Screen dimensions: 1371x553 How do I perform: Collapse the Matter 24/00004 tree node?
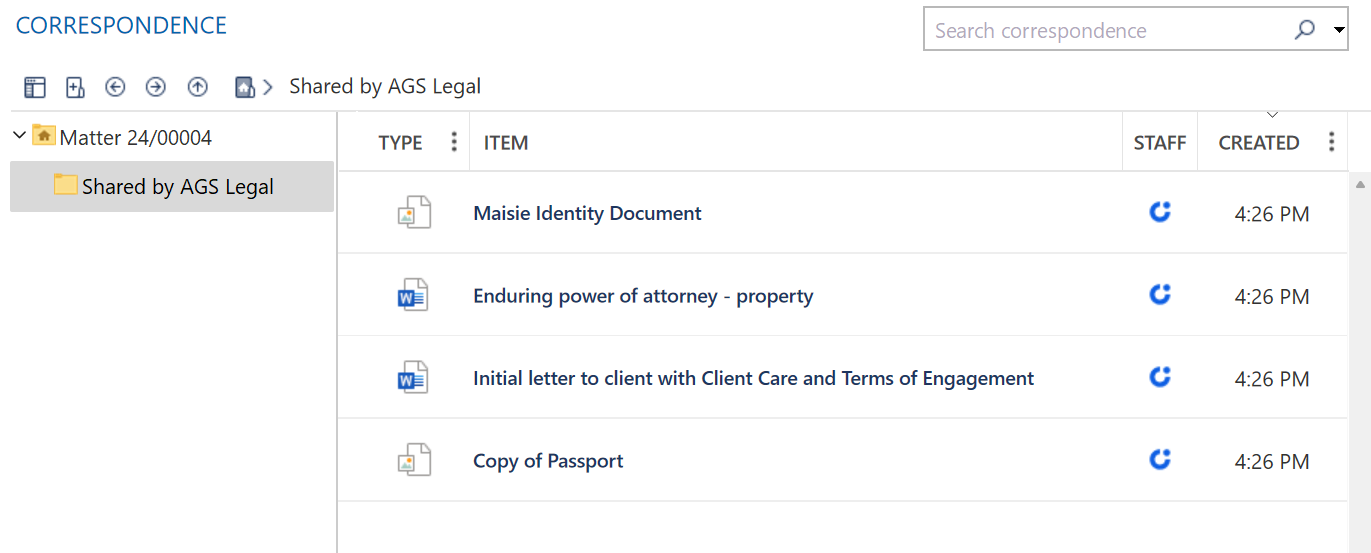(x=19, y=135)
